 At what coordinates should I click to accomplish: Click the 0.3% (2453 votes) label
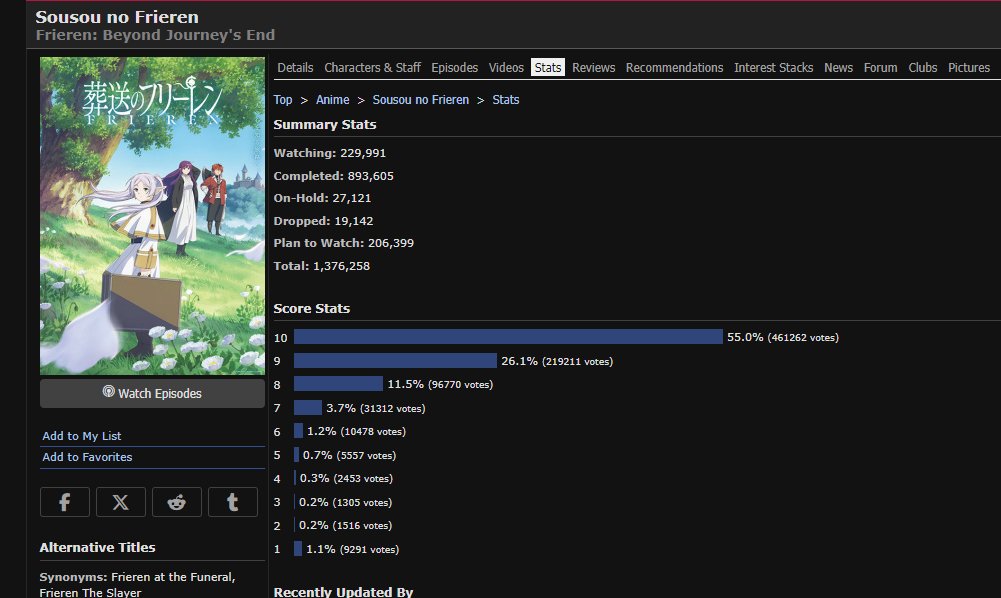[346, 478]
